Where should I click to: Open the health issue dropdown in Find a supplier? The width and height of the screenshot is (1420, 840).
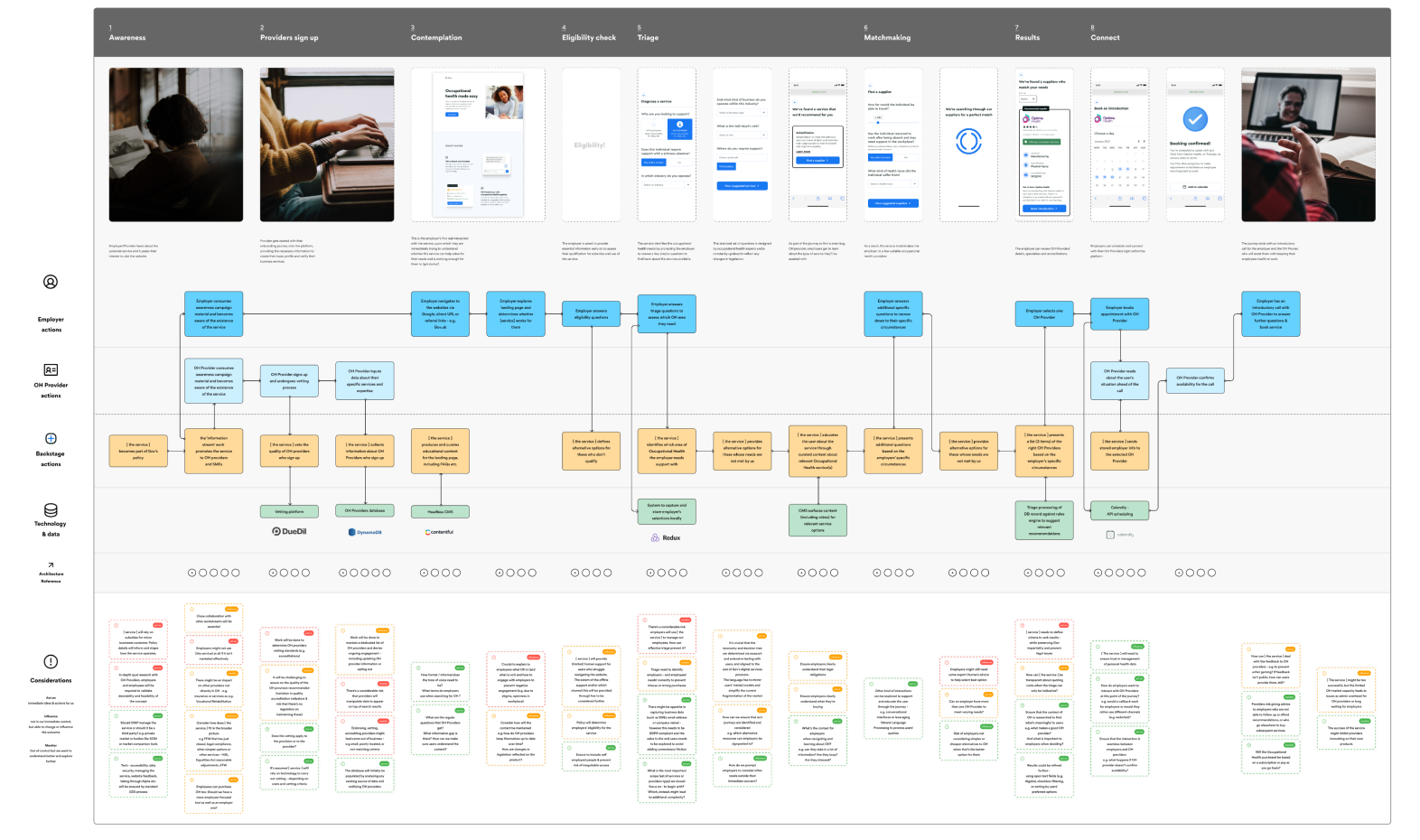(x=892, y=184)
